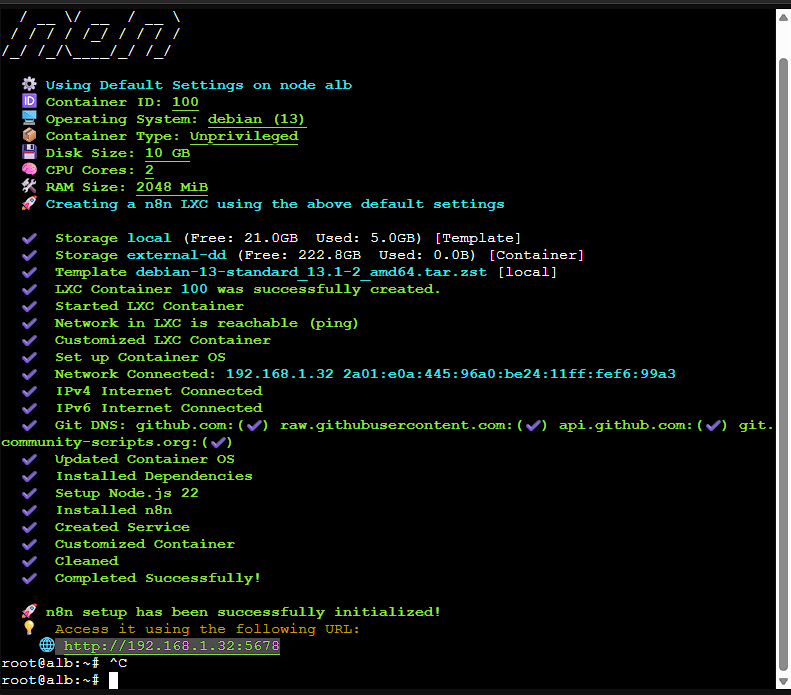Click the gear icon beside Using Default Settings
The width and height of the screenshot is (791, 695).
(x=29, y=85)
